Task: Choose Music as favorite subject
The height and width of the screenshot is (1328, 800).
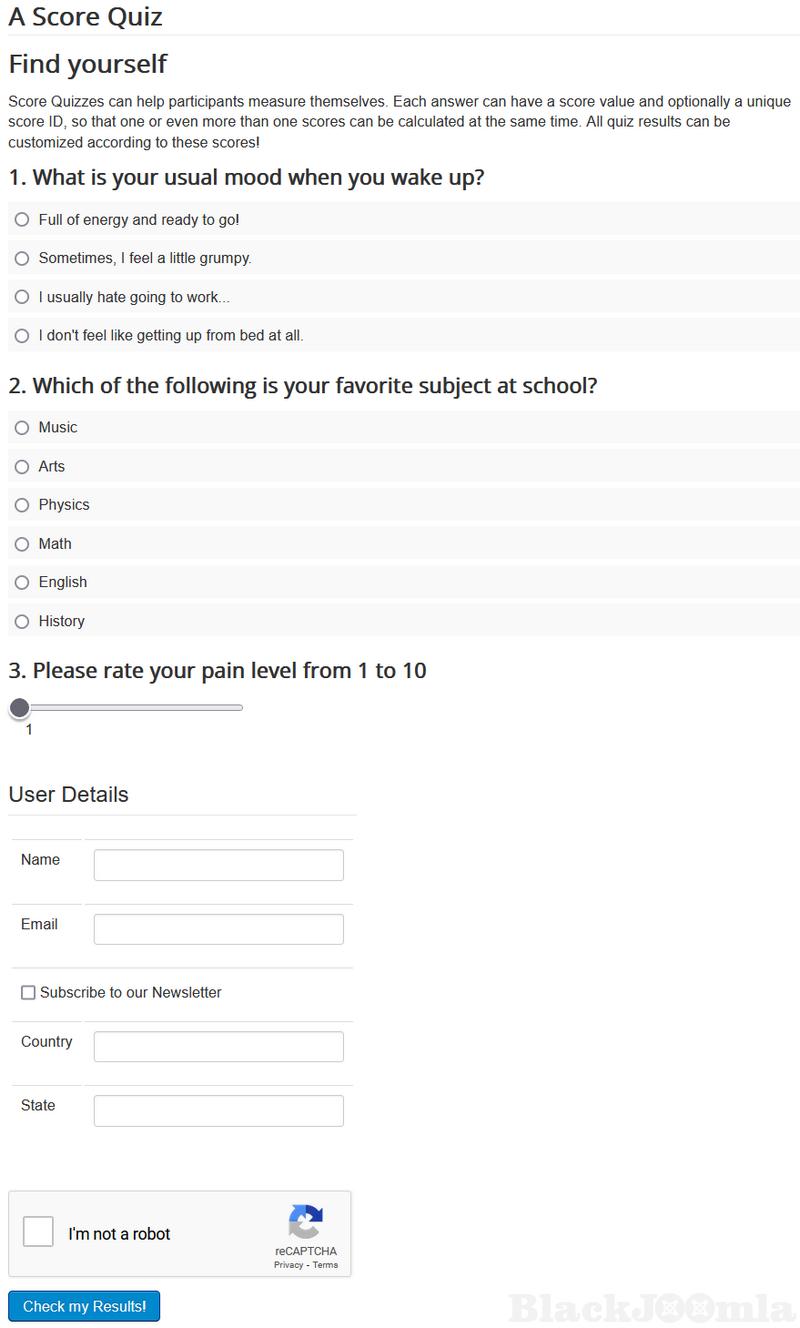Action: (22, 428)
